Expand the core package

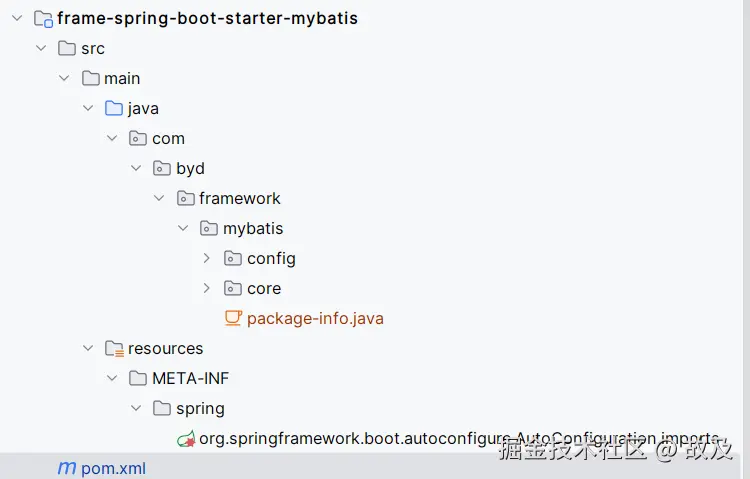[x=206, y=288]
